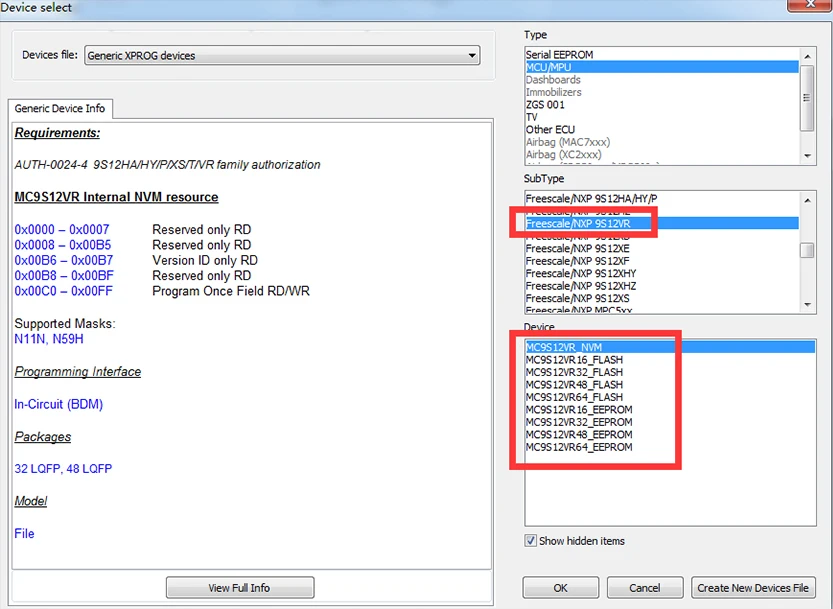Pick Other ECU in Type list
This screenshot has width=833, height=609.
click(x=662, y=130)
